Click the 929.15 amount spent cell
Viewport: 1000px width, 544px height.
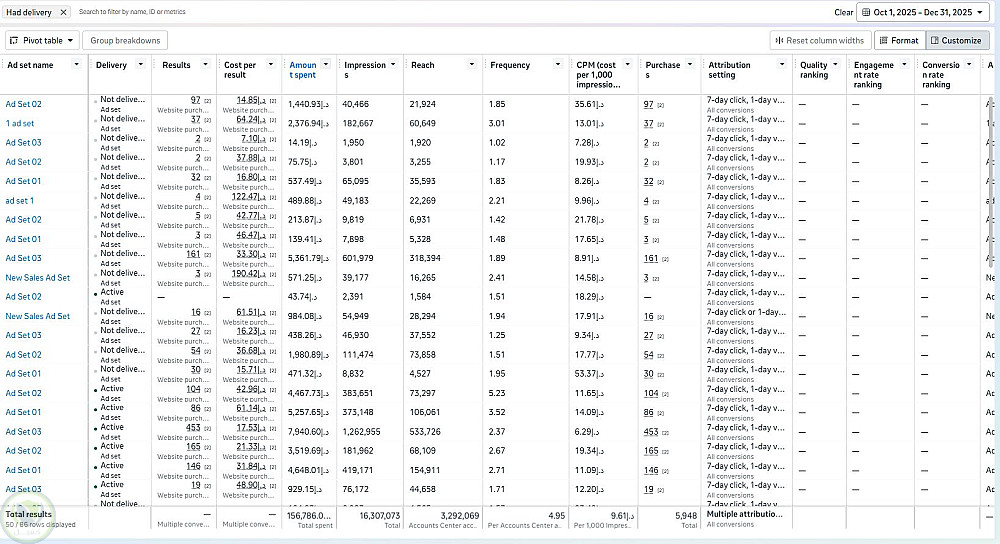(x=304, y=490)
